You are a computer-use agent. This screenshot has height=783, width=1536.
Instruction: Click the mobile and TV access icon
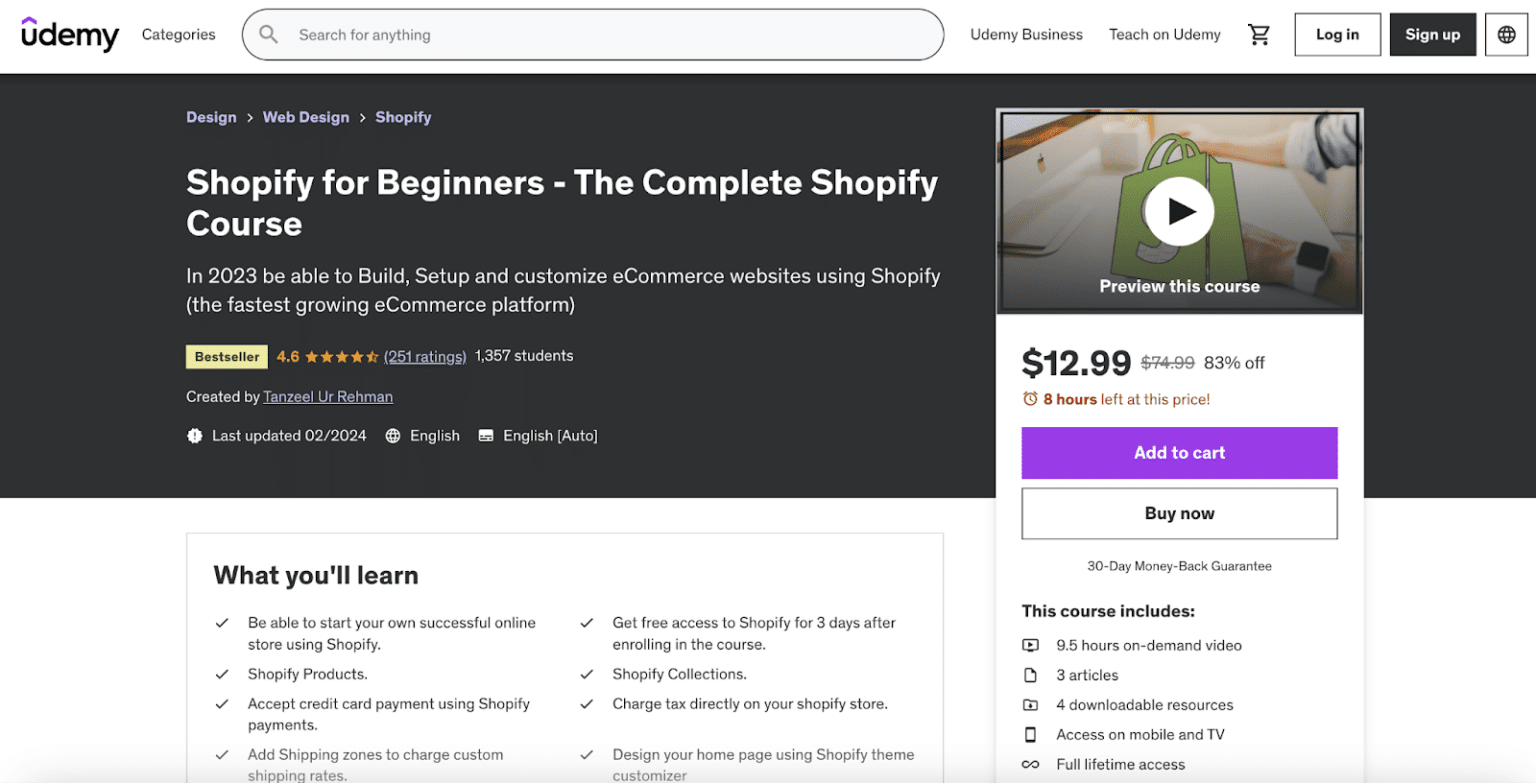click(1031, 735)
